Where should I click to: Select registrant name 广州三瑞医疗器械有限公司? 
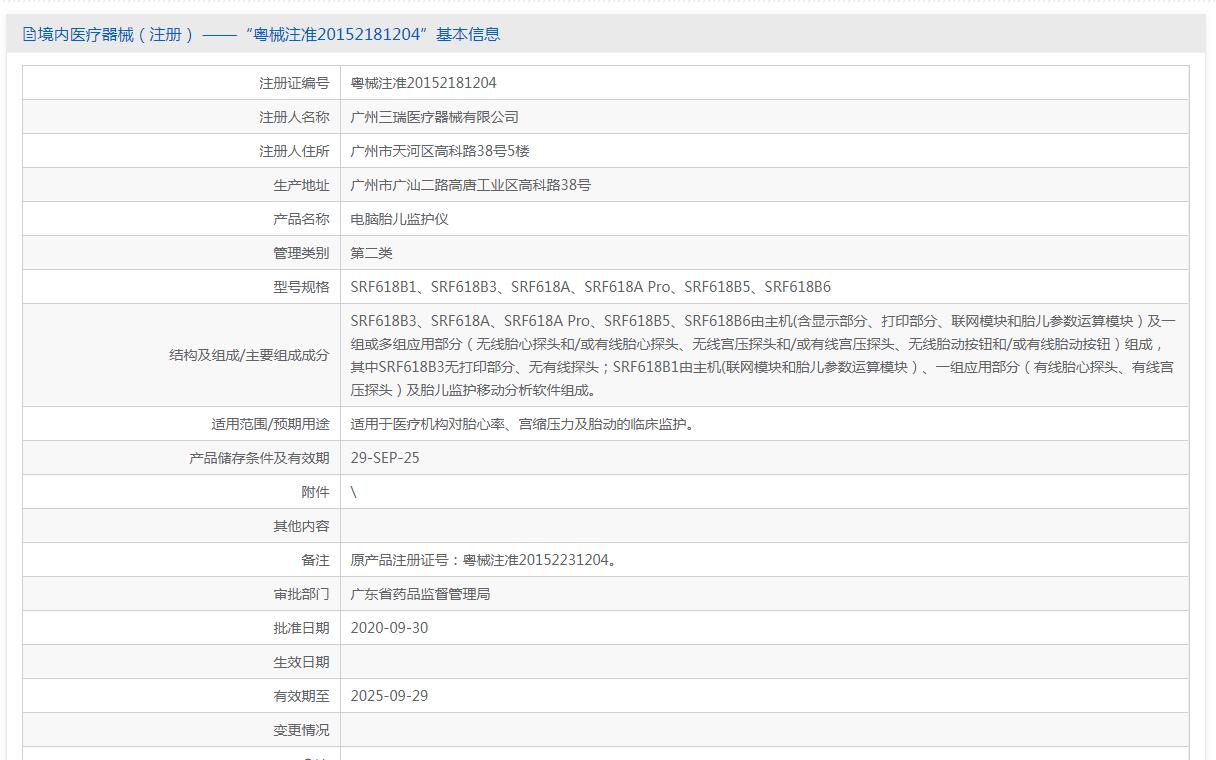435,117
